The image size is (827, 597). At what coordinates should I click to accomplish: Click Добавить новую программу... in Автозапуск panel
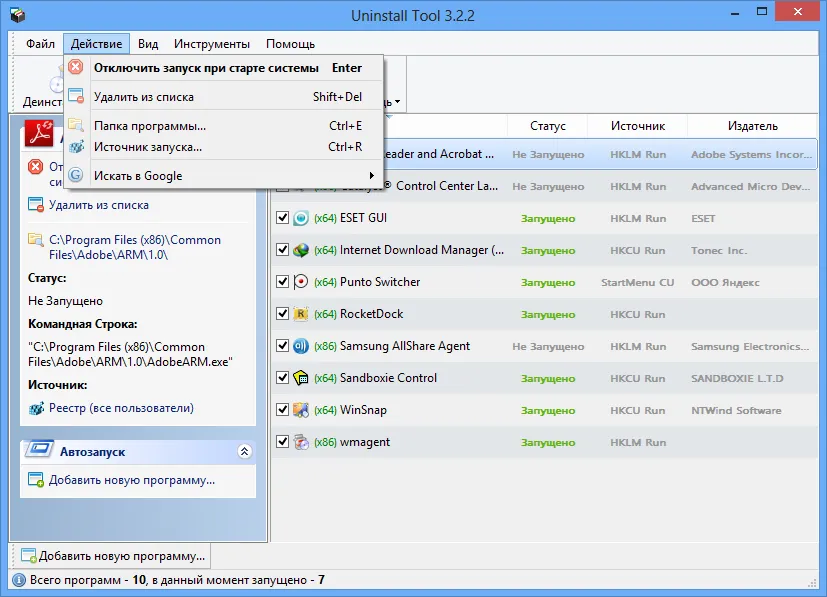[132, 480]
